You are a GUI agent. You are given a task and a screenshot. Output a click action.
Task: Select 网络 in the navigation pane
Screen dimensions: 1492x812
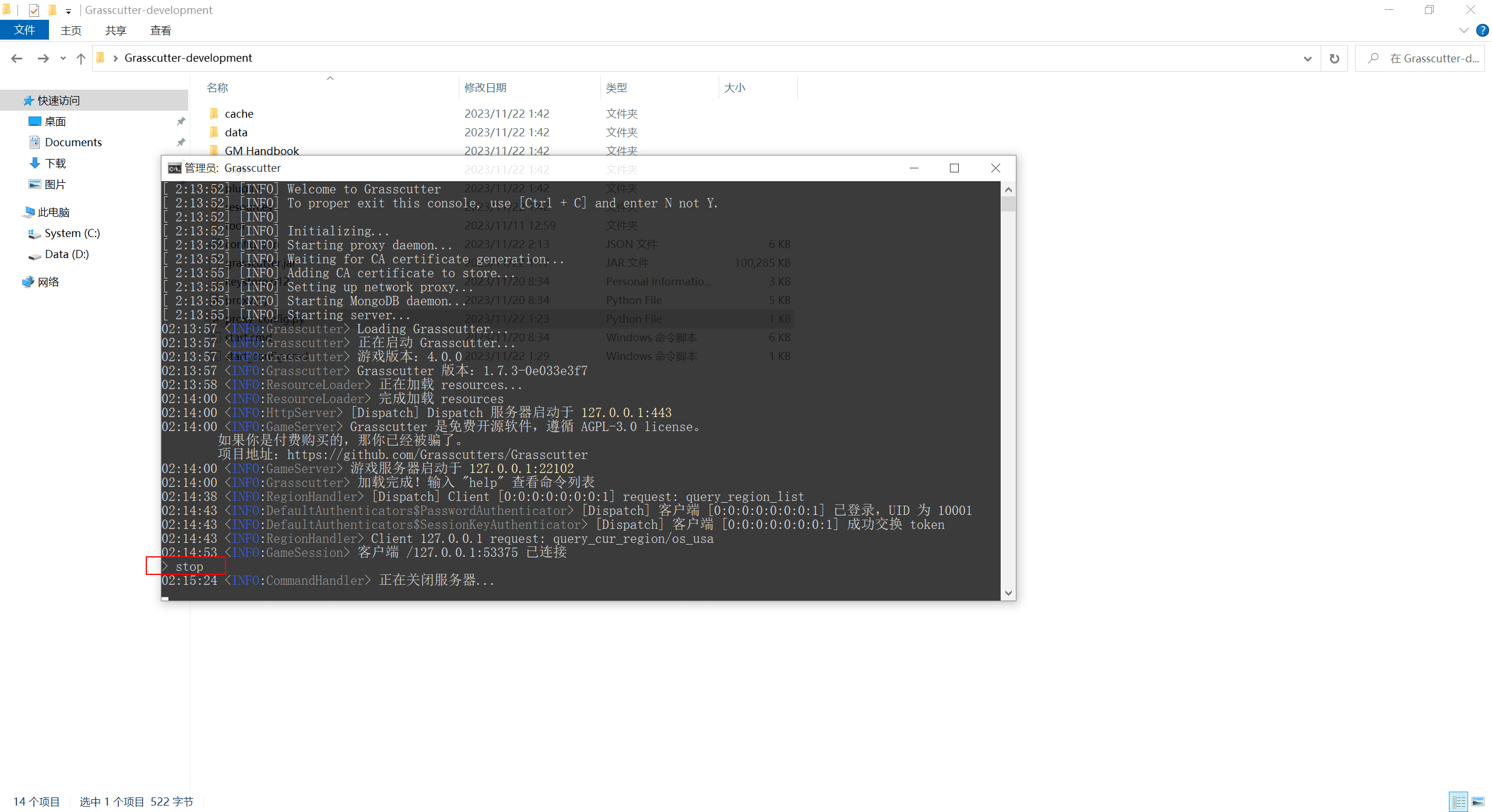pos(48,282)
